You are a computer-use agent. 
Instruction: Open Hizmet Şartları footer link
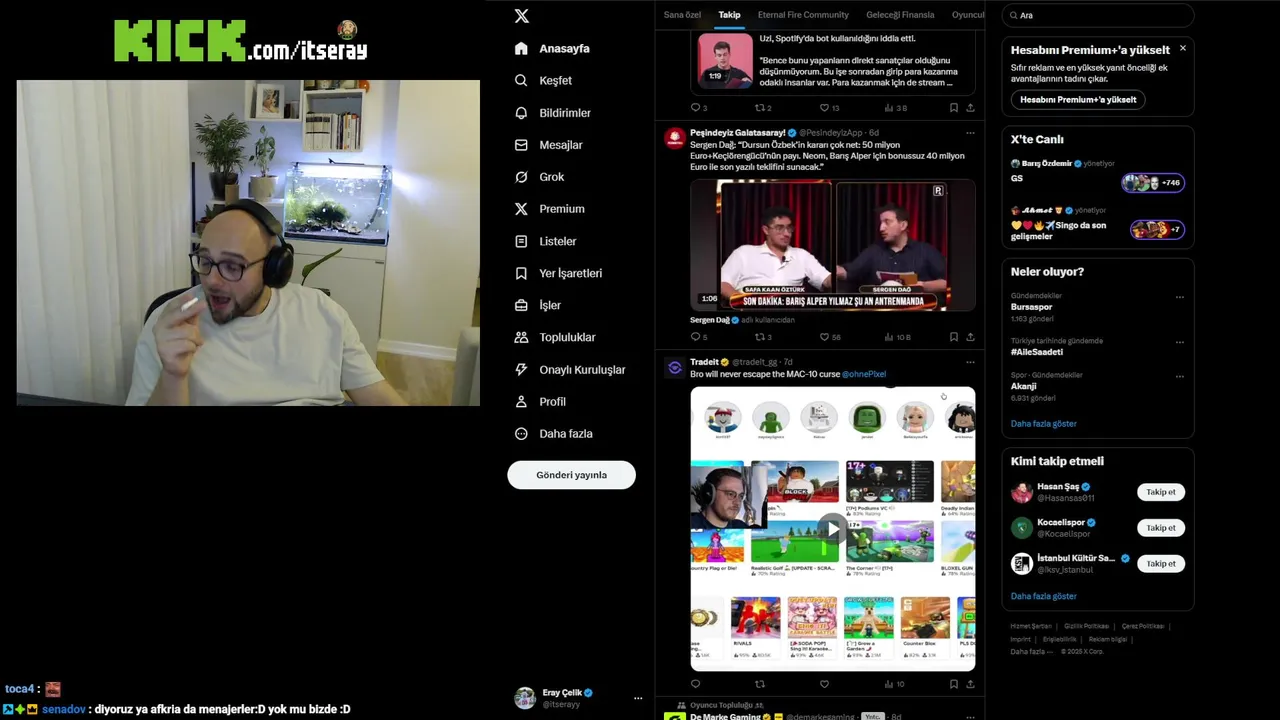[1031, 626]
